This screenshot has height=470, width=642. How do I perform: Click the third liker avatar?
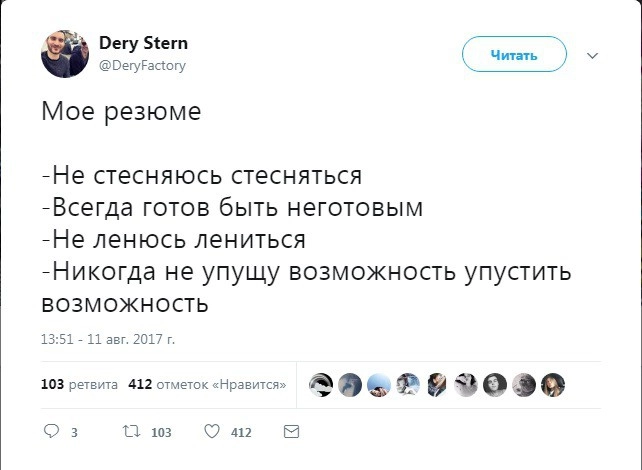click(378, 384)
